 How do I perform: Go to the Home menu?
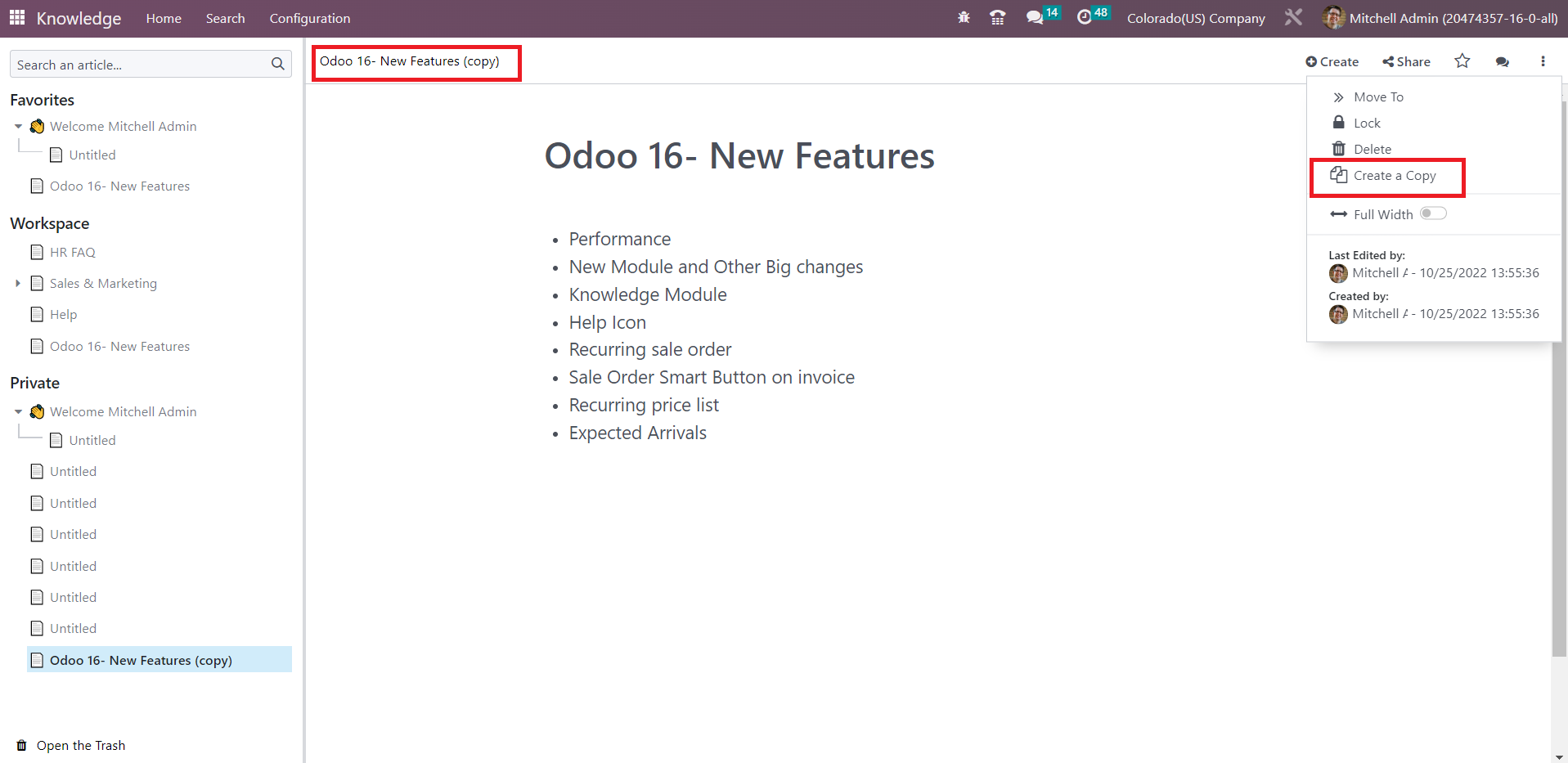click(164, 18)
